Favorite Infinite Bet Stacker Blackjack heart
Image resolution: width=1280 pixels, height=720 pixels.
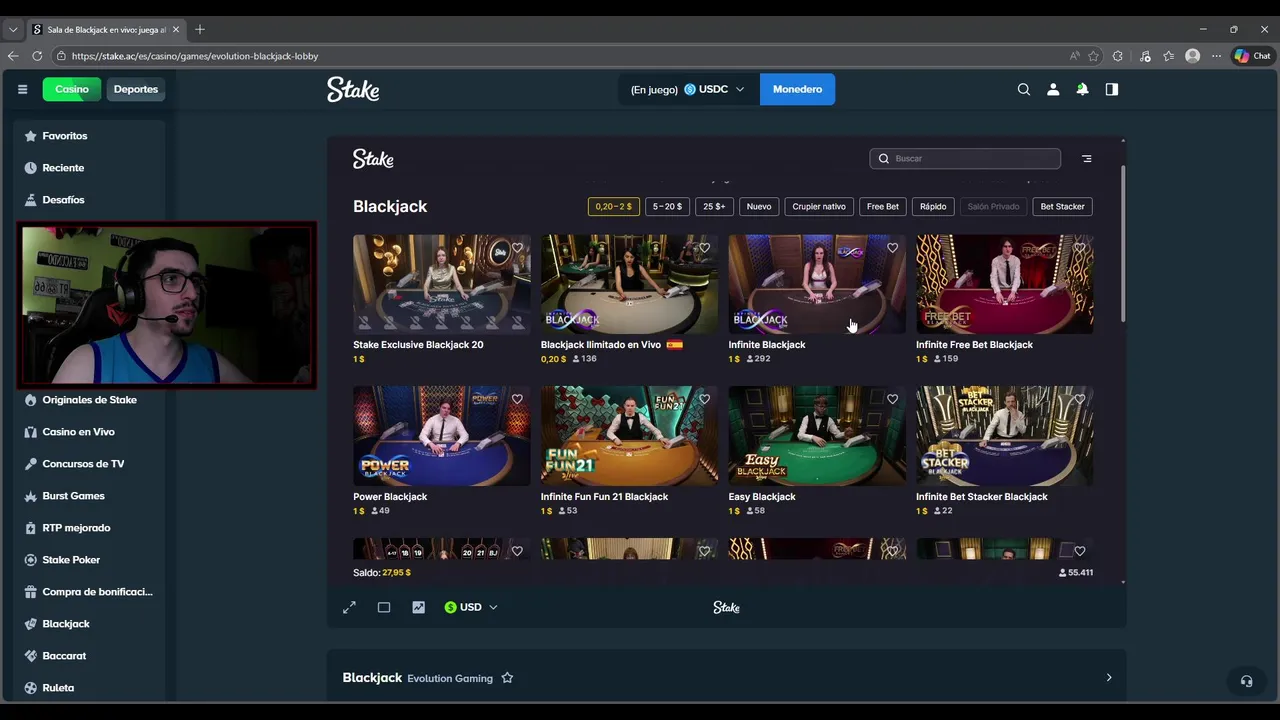click(1080, 399)
